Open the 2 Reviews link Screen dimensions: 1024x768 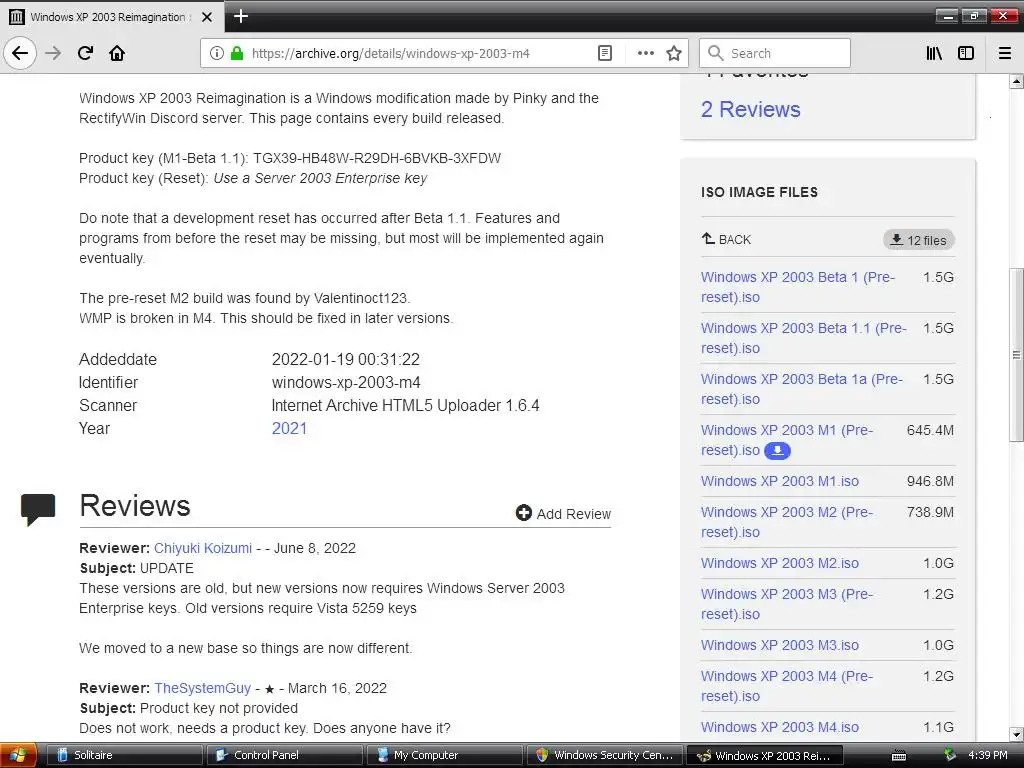click(x=750, y=109)
